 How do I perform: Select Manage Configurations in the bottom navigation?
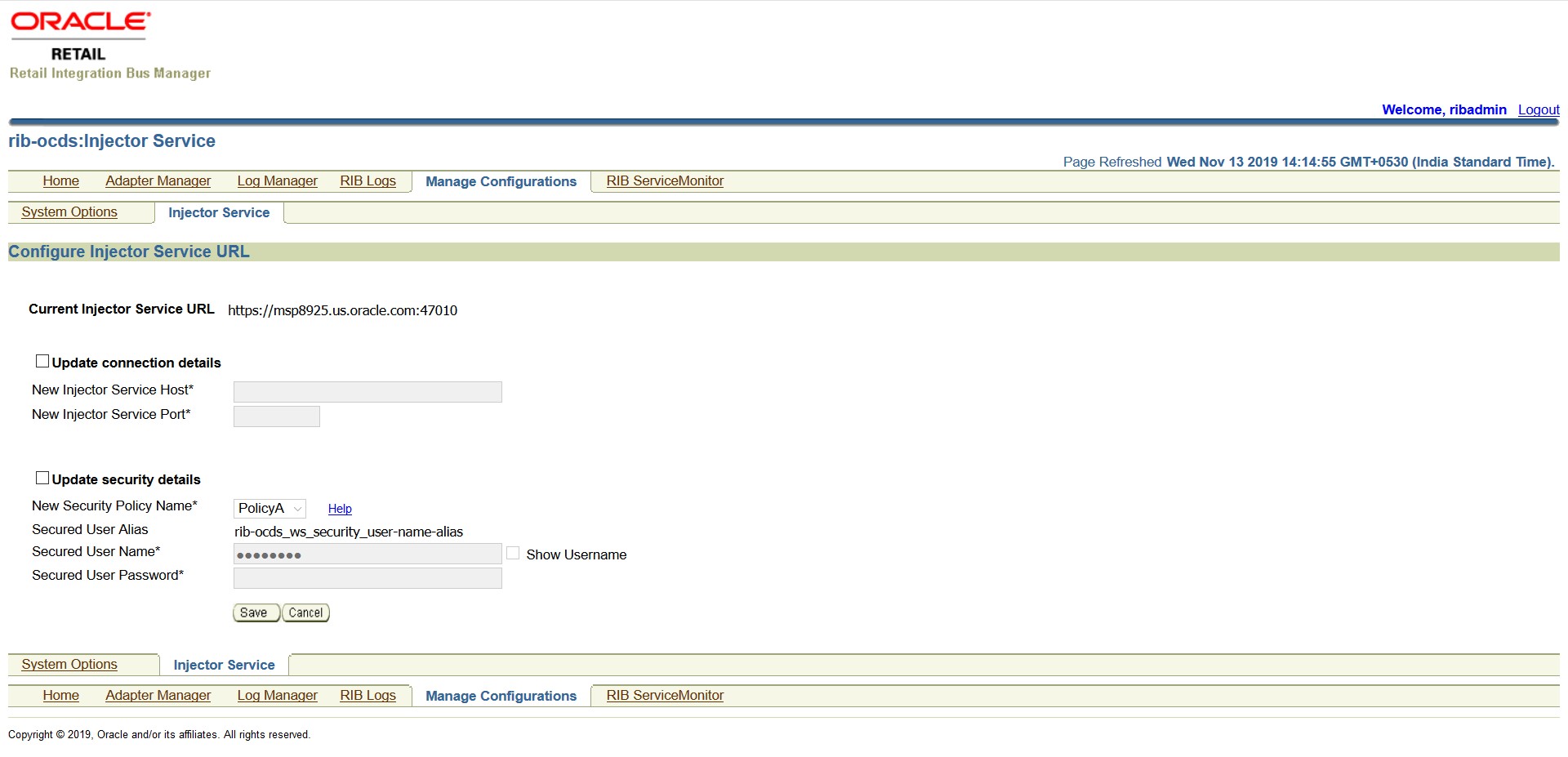coord(501,696)
